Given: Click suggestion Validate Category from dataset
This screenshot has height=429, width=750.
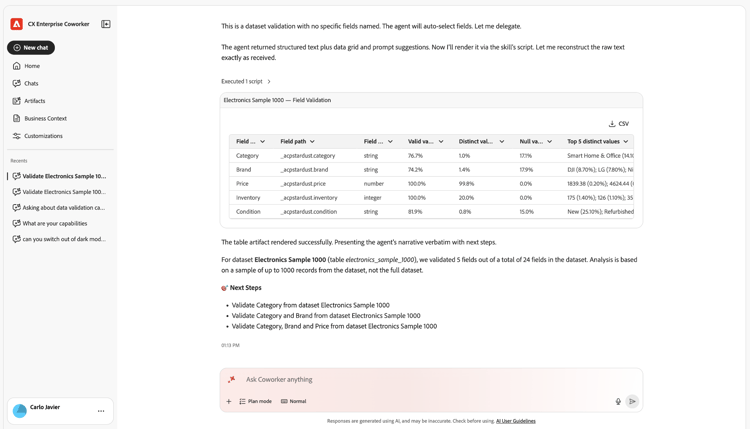Looking at the screenshot, I should [310, 305].
